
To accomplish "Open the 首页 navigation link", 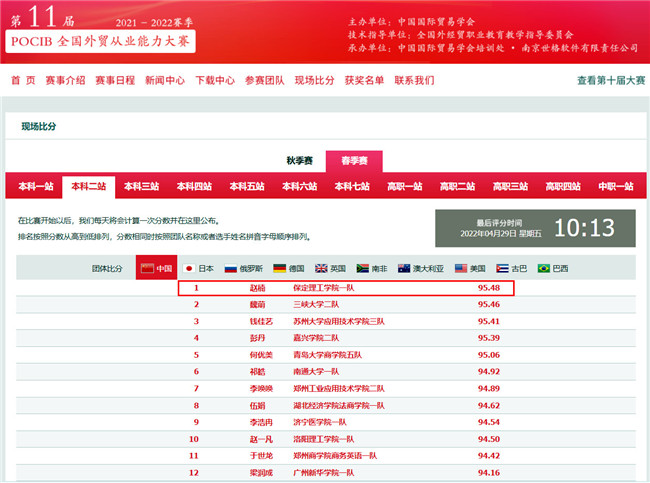I will (23, 80).
